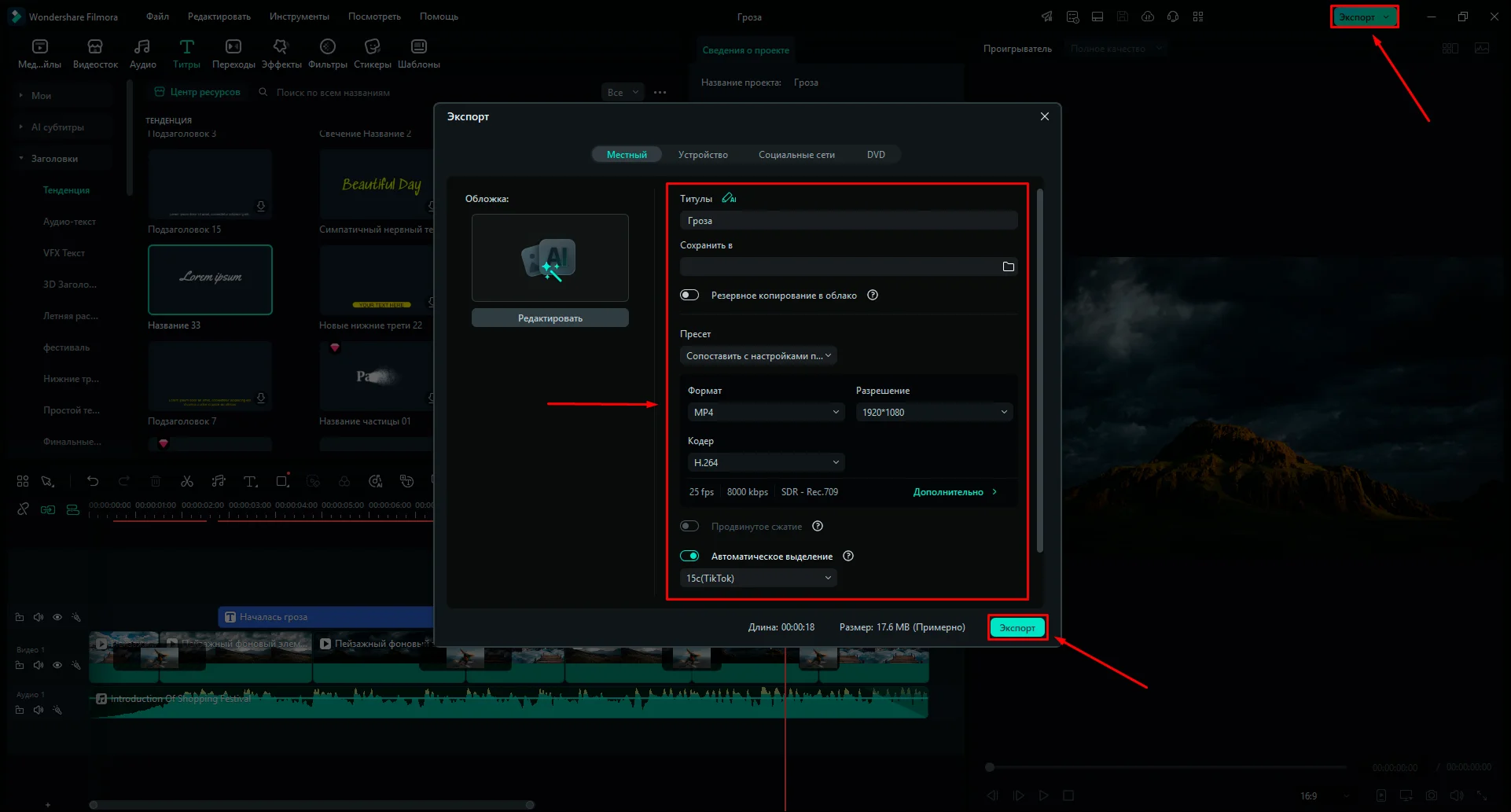The height and width of the screenshot is (812, 1511).
Task: Click the green Экспорт button in dialog
Action: [x=1017, y=627]
